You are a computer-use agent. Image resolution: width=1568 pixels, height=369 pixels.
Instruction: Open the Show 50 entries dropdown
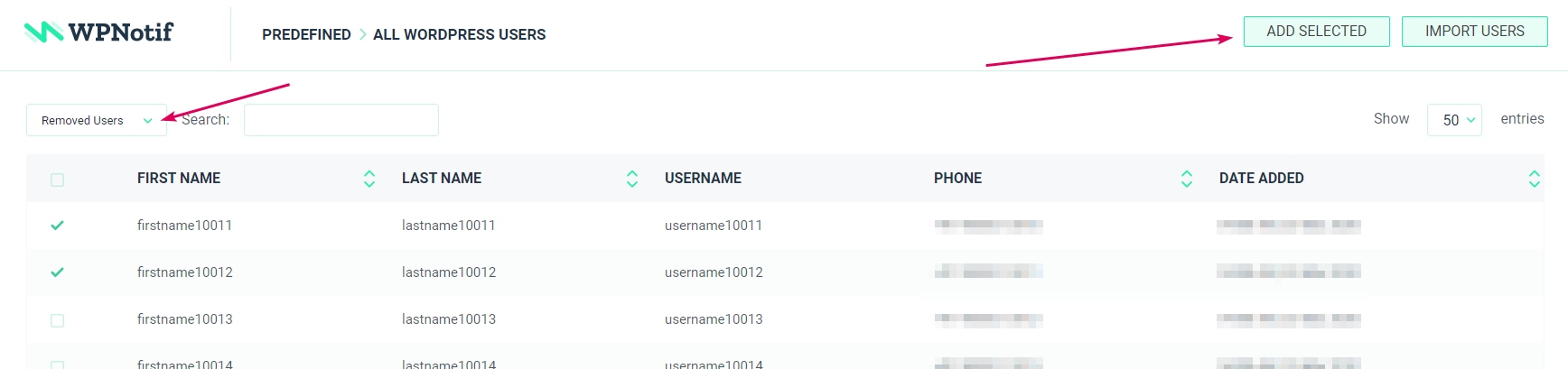click(1453, 120)
